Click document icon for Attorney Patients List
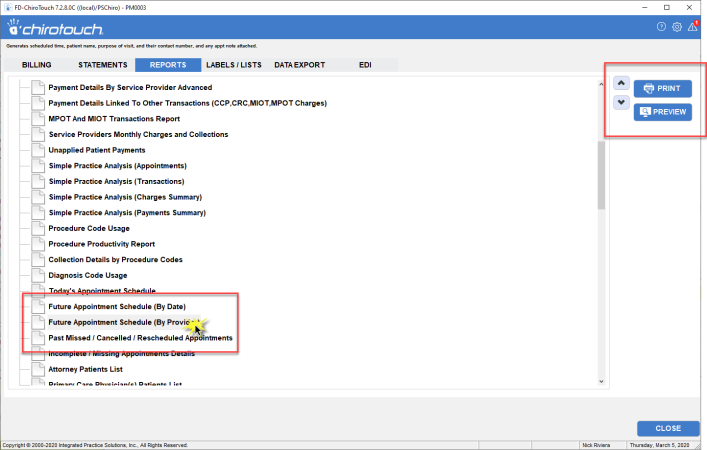Viewport: 707px width, 450px height. [x=38, y=369]
